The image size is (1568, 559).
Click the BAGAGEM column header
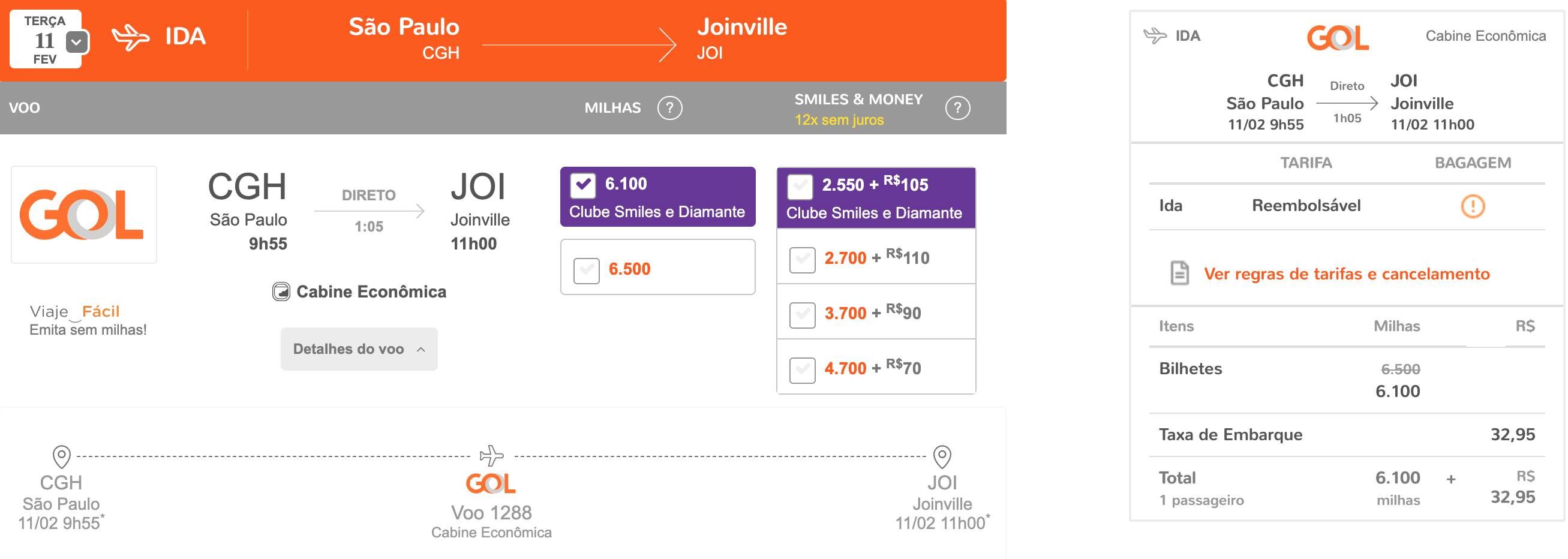click(x=1473, y=163)
